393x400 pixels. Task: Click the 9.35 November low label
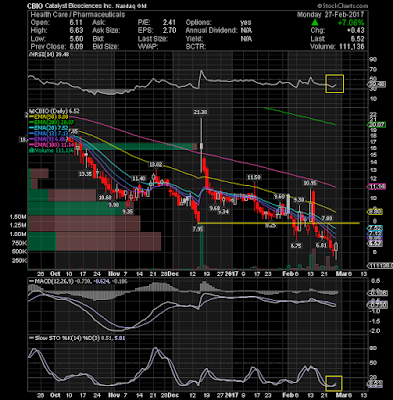127,212
